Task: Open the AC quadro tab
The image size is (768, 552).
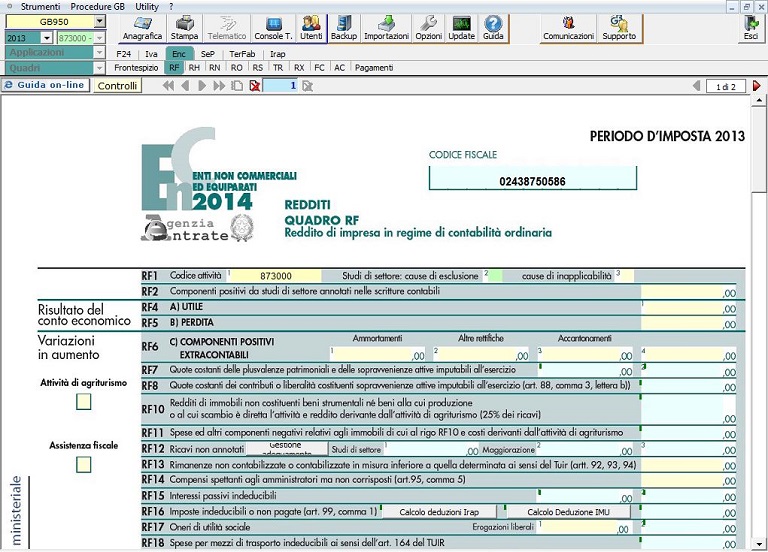Action: 339,68
